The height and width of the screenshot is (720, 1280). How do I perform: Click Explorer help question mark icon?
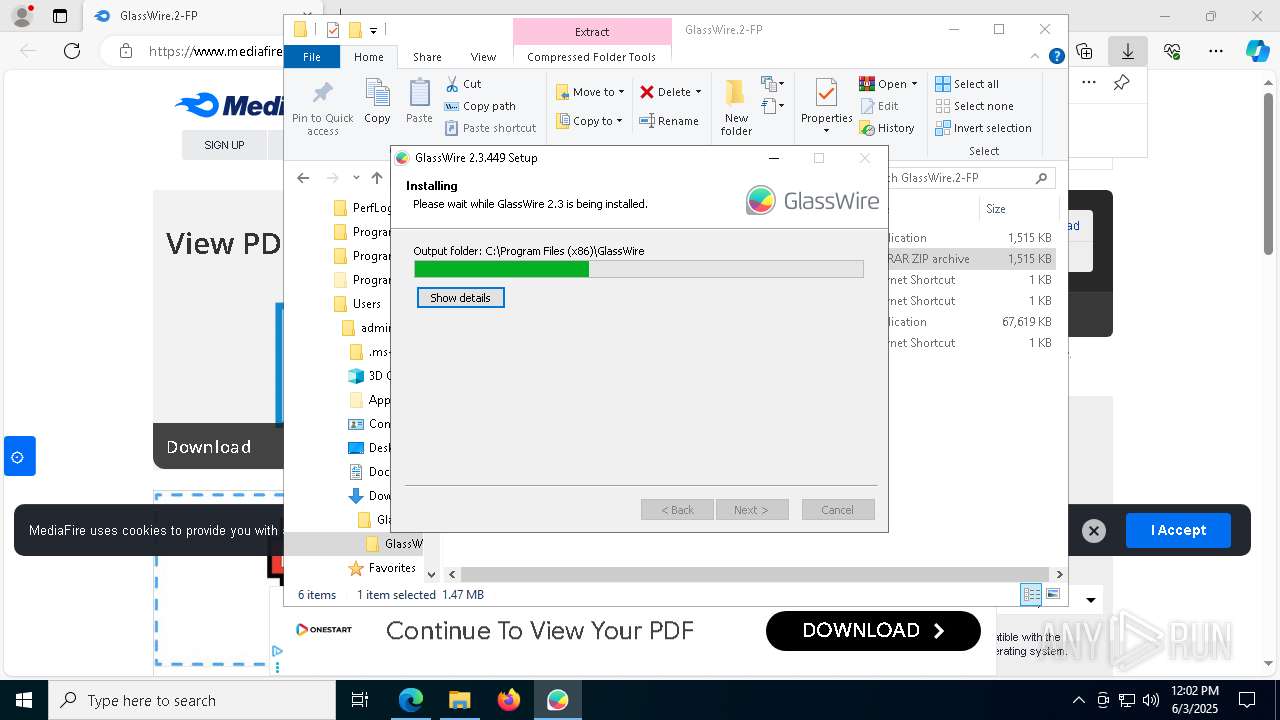tap(1056, 57)
